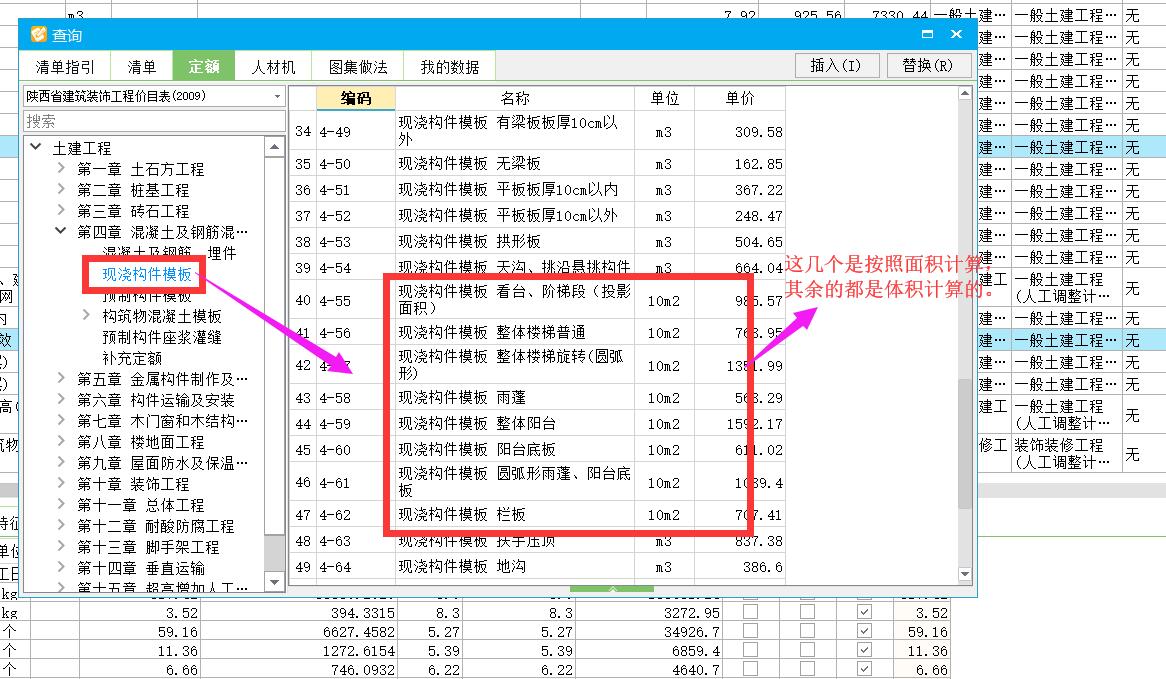Expand 第六章 构件运输及安装

61,399
